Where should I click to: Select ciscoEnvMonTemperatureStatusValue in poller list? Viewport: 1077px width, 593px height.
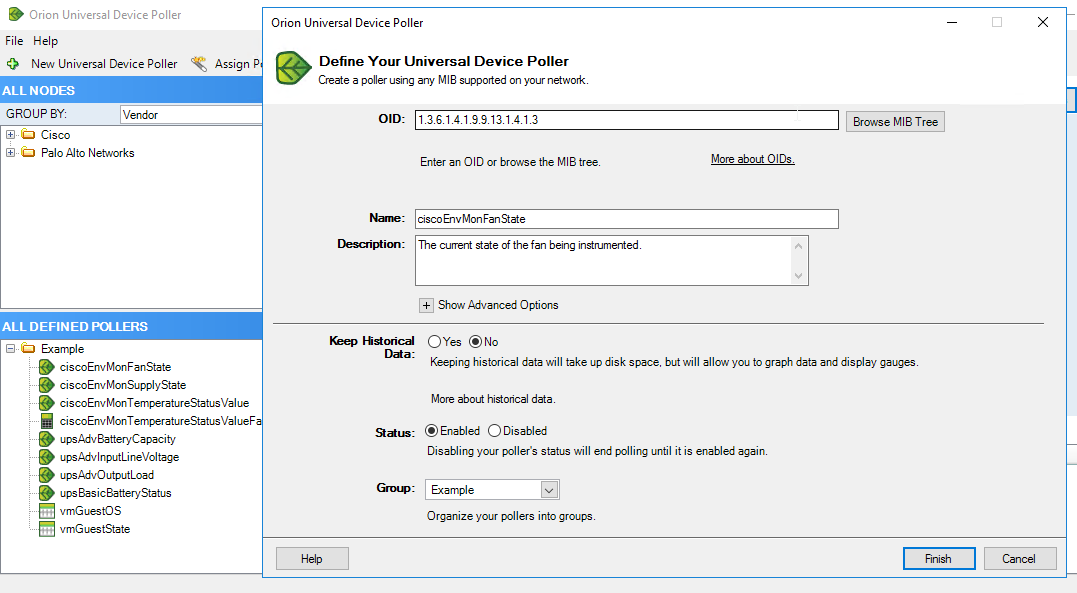point(154,403)
